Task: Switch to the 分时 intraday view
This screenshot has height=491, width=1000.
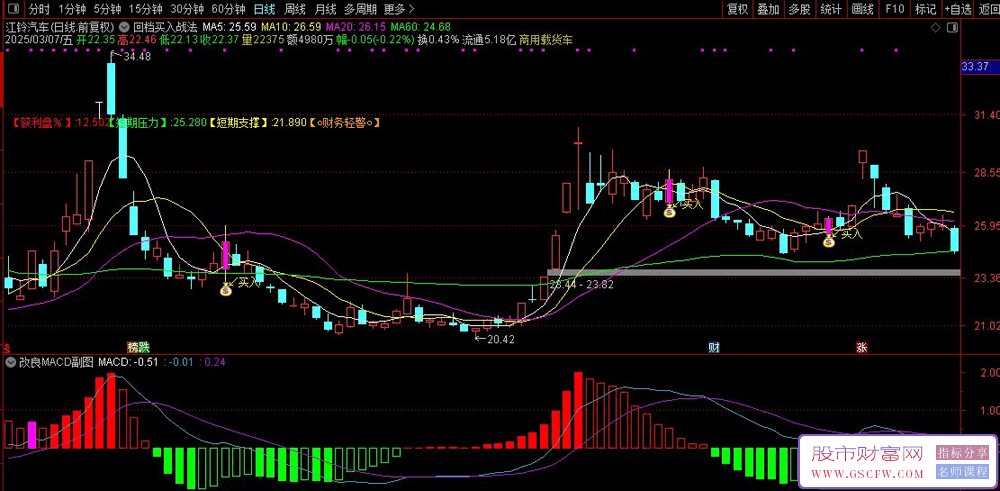Action: (40, 9)
